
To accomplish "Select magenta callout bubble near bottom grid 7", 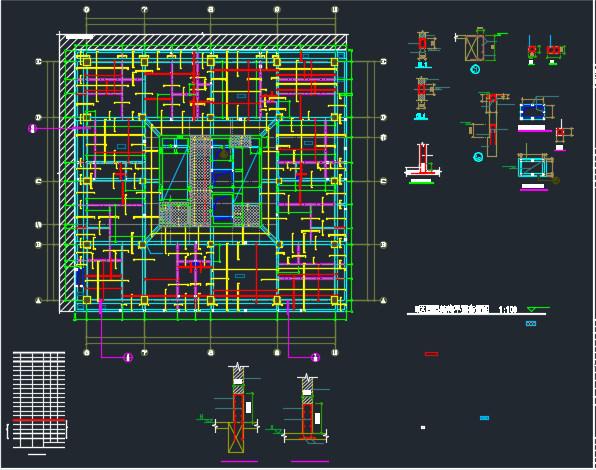I will pyautogui.click(x=128, y=358).
